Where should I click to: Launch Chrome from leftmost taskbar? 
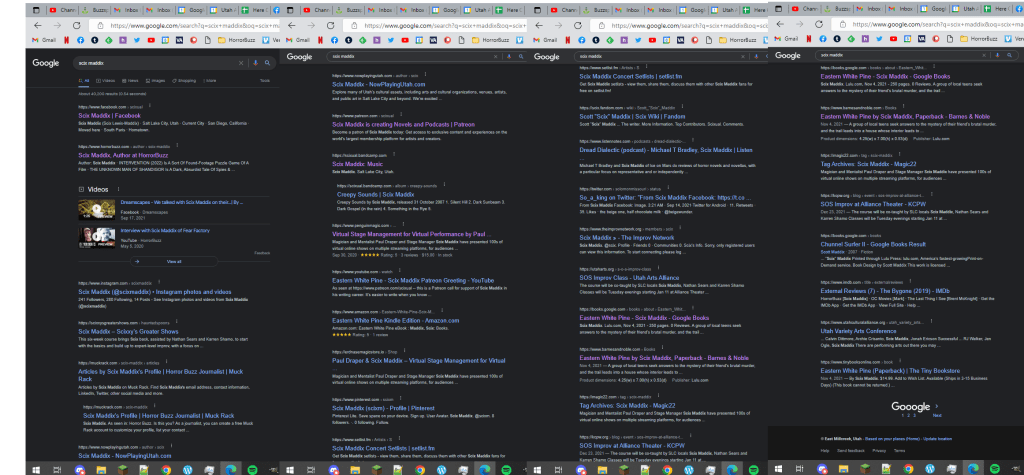[x=165, y=469]
